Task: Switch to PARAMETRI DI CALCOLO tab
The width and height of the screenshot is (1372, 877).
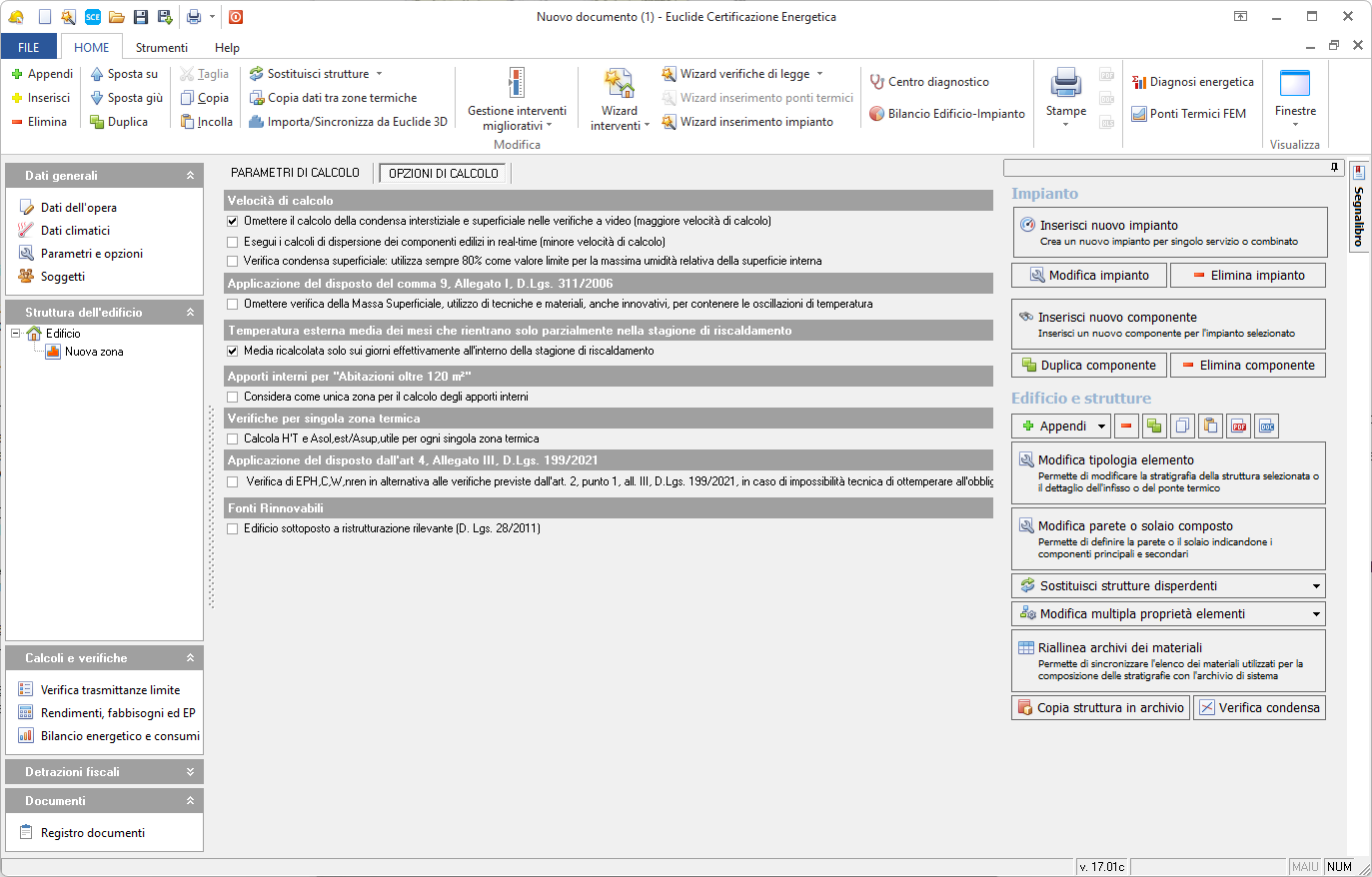Action: [295, 173]
